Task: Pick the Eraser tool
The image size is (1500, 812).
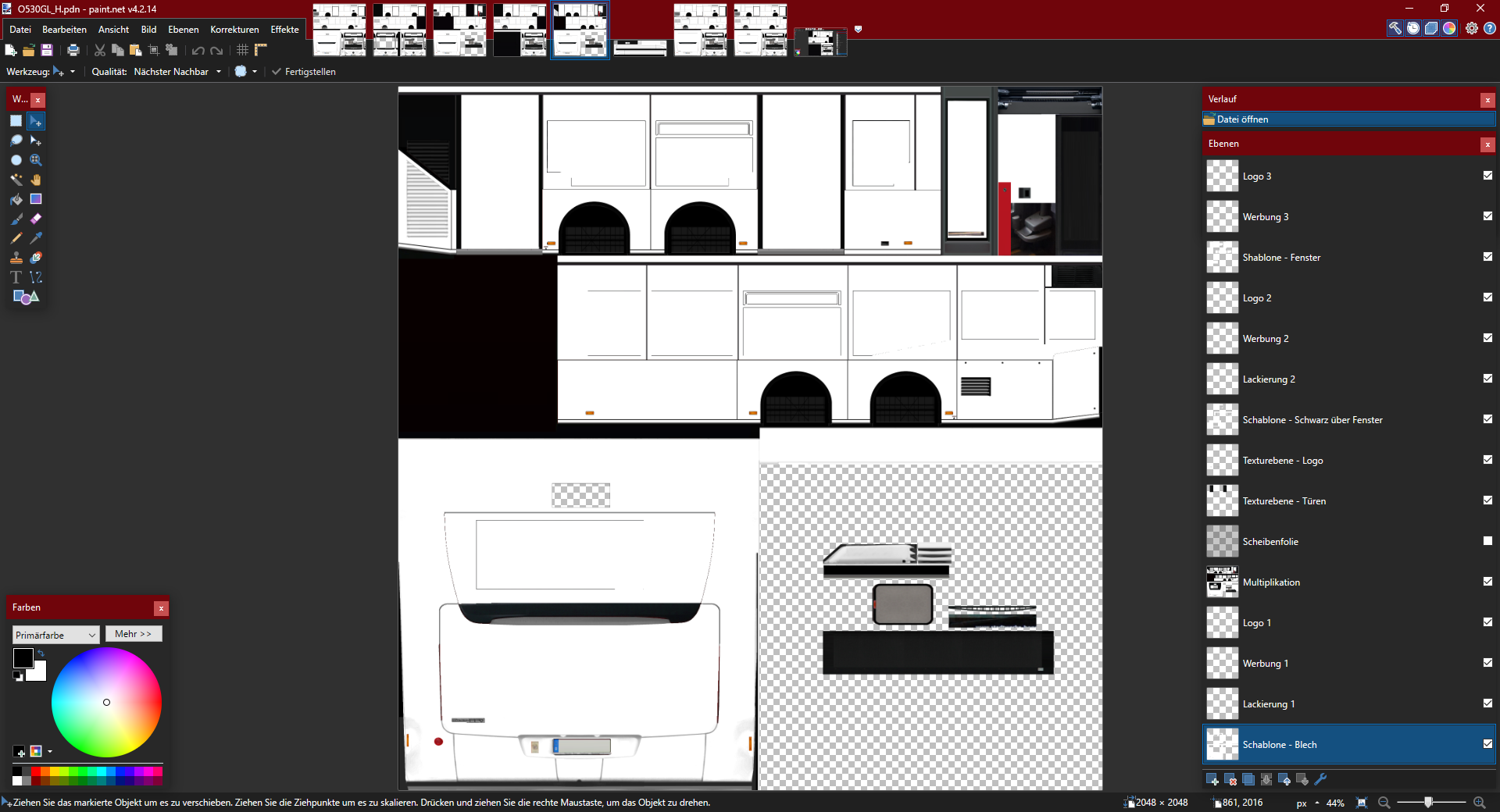Action: [36, 219]
